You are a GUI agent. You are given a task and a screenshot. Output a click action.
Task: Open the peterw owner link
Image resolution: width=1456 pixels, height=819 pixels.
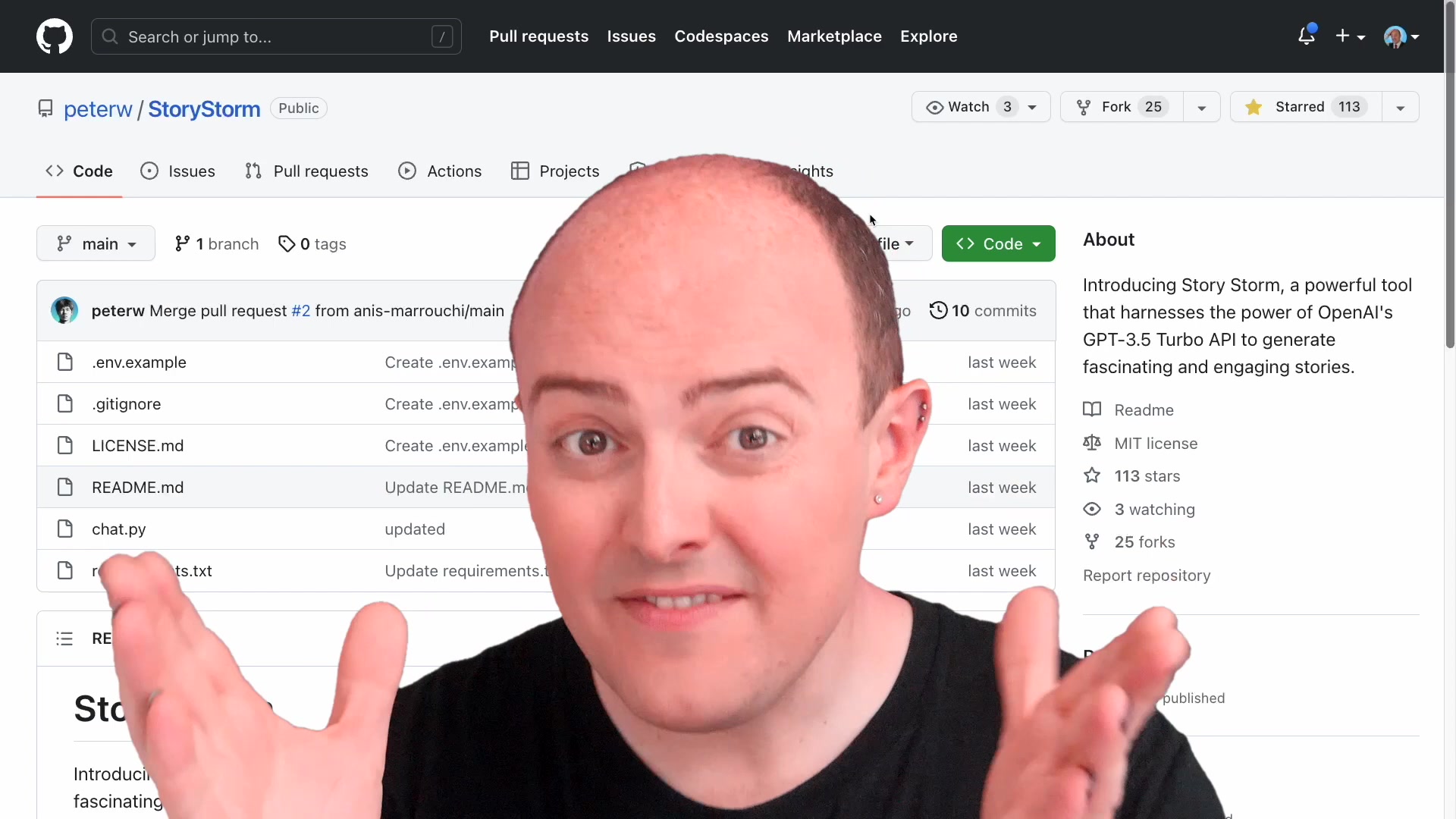[x=98, y=108]
